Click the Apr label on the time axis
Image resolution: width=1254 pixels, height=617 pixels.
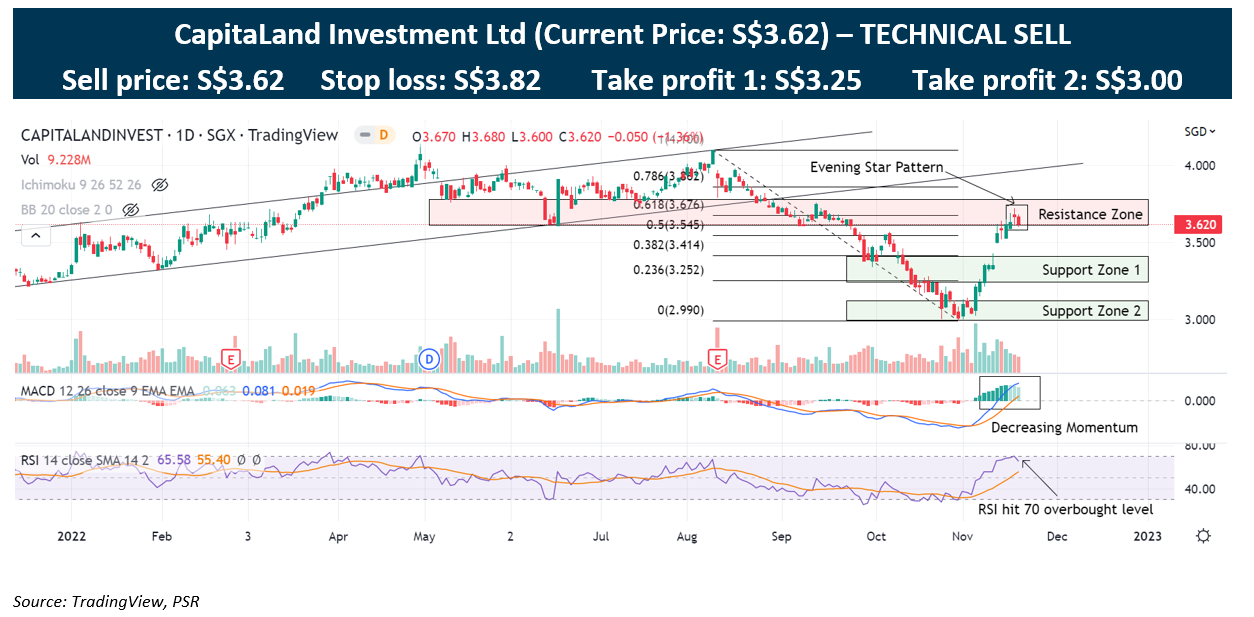(338, 536)
